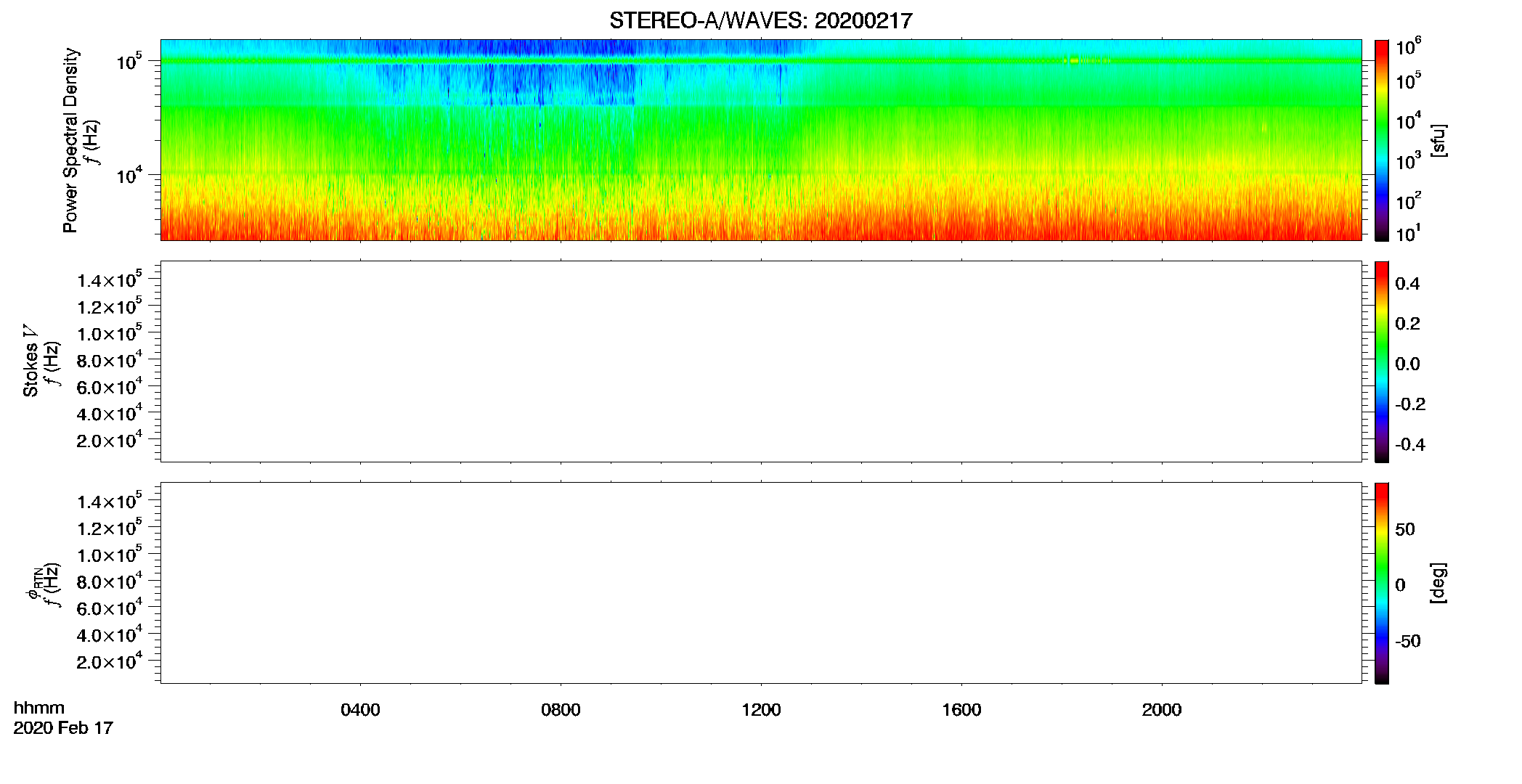Image resolution: width=1522 pixels, height=784 pixels.
Task: Click the power spectral density color bar
Action: click(x=1382, y=140)
